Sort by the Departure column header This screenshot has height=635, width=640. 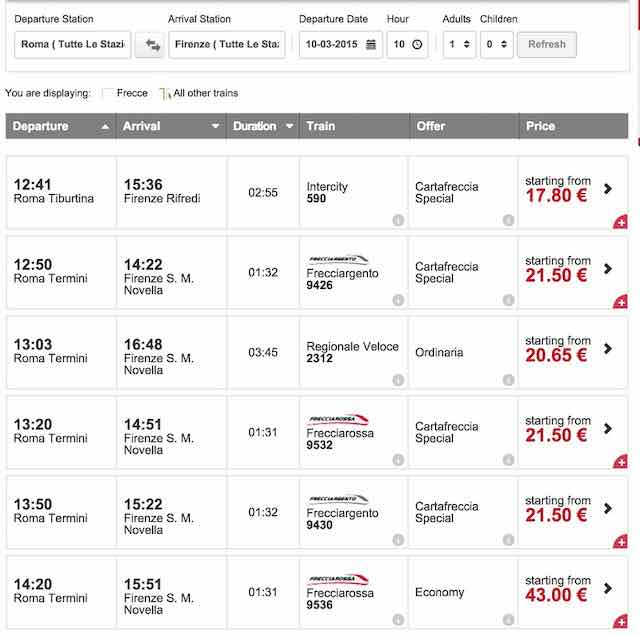click(x=60, y=126)
